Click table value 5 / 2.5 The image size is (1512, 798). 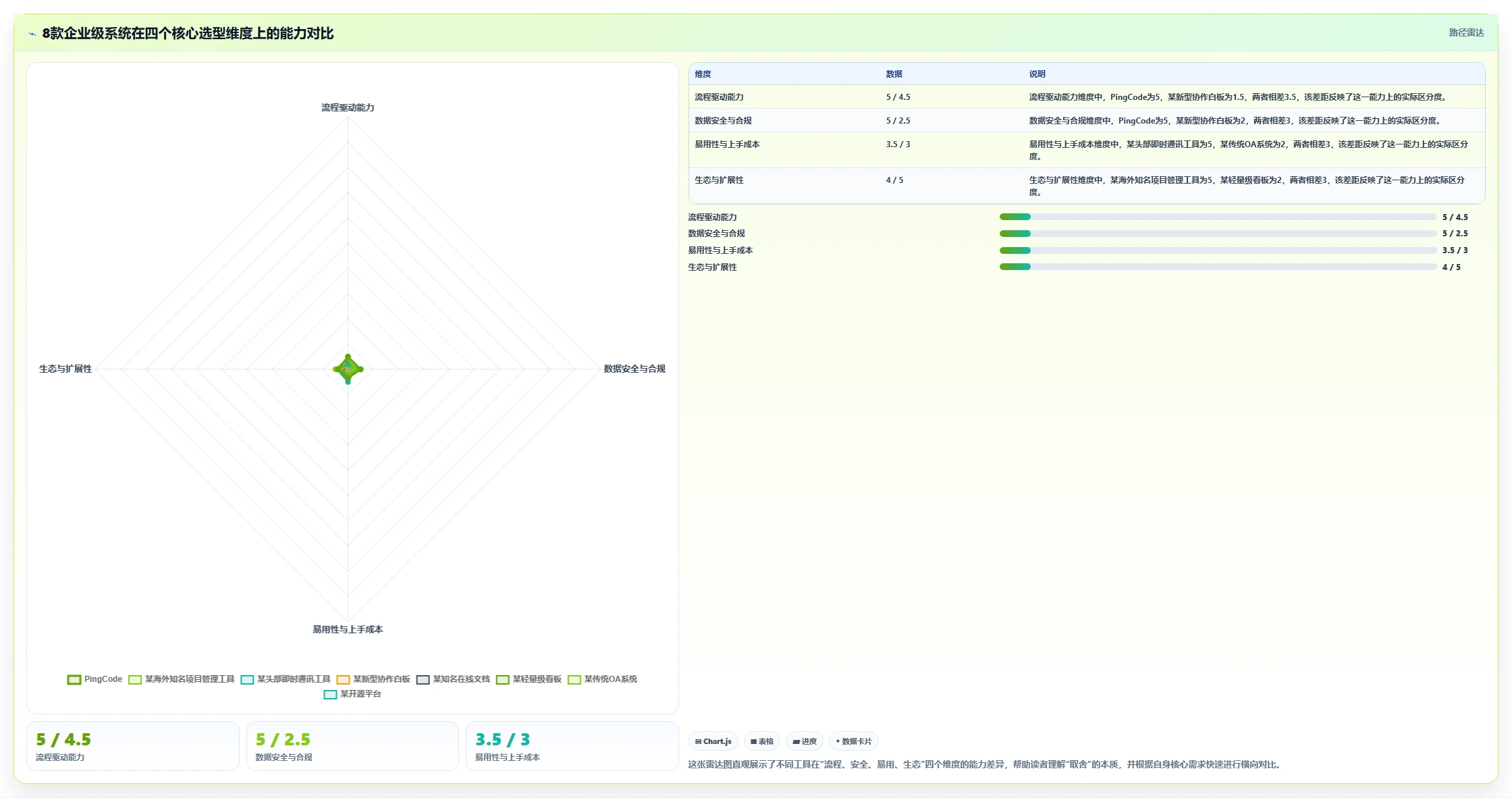pos(898,121)
